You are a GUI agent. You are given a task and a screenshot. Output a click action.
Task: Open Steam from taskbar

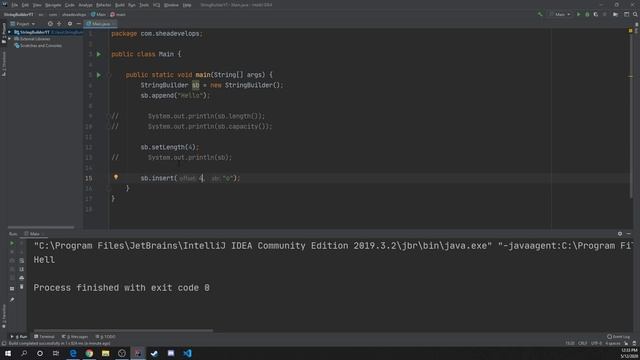coord(154,353)
